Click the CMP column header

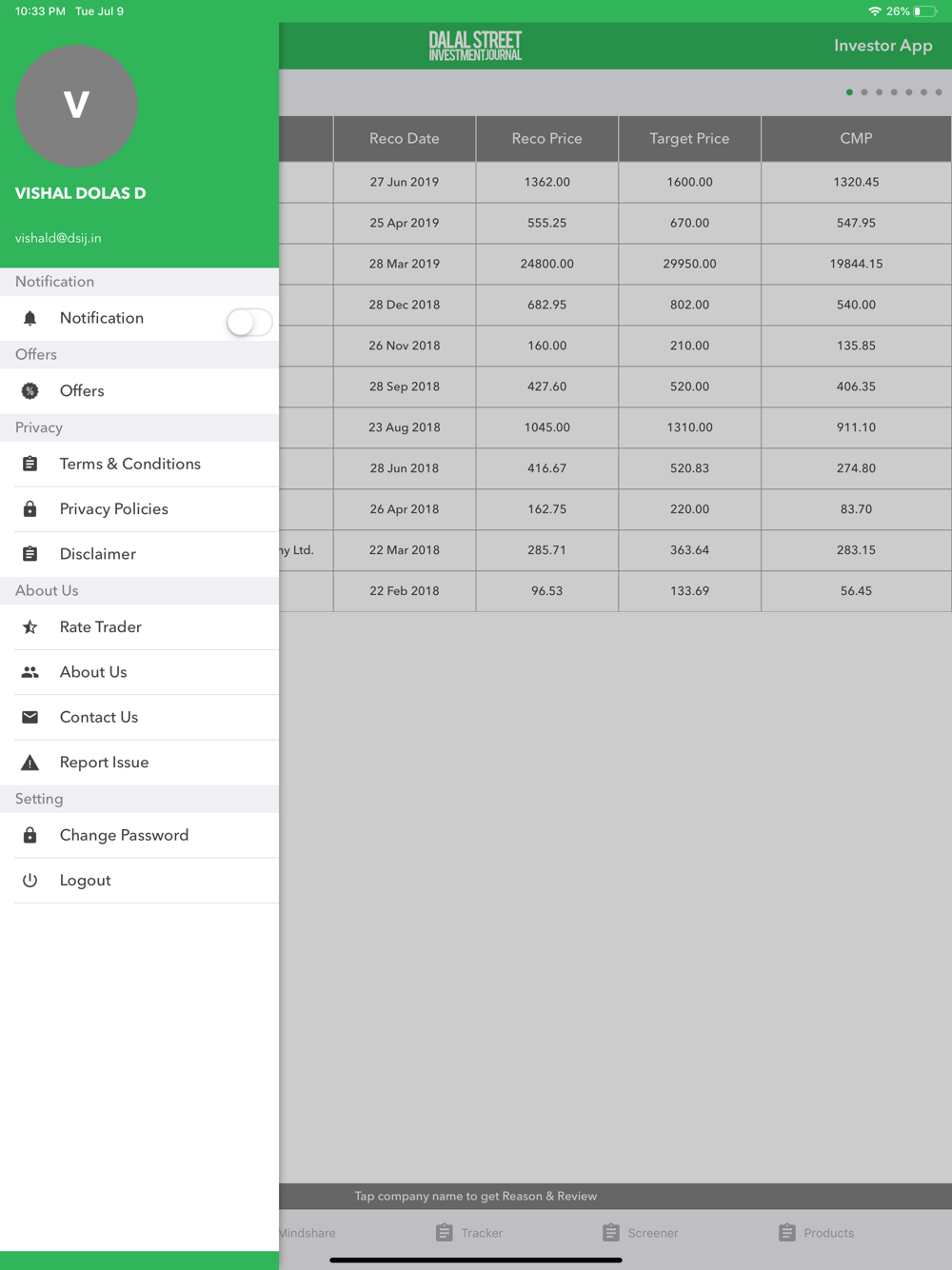(x=857, y=139)
